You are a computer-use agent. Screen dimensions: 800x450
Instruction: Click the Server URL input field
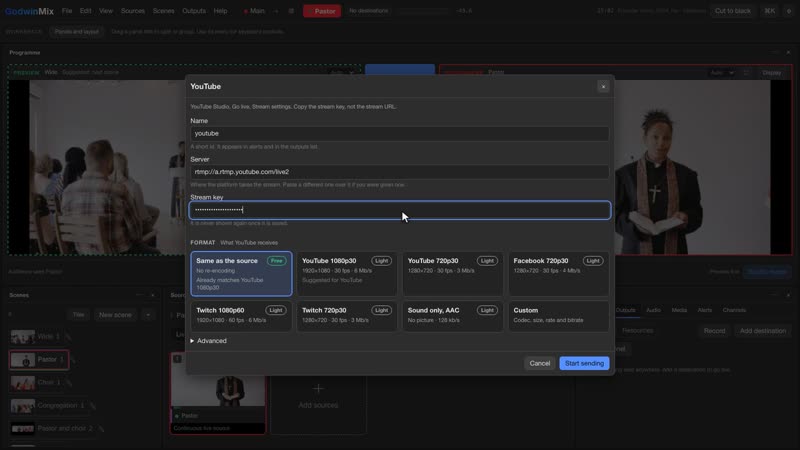click(399, 172)
